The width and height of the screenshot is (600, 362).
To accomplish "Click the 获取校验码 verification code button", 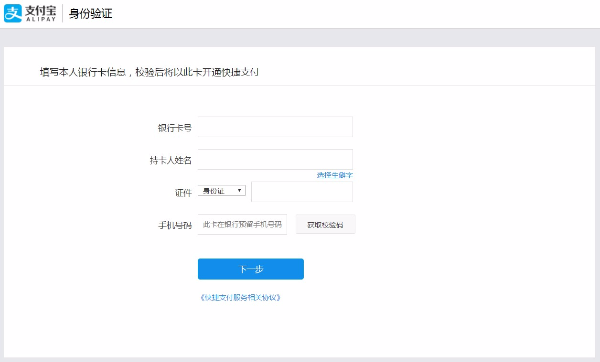I will pos(325,225).
